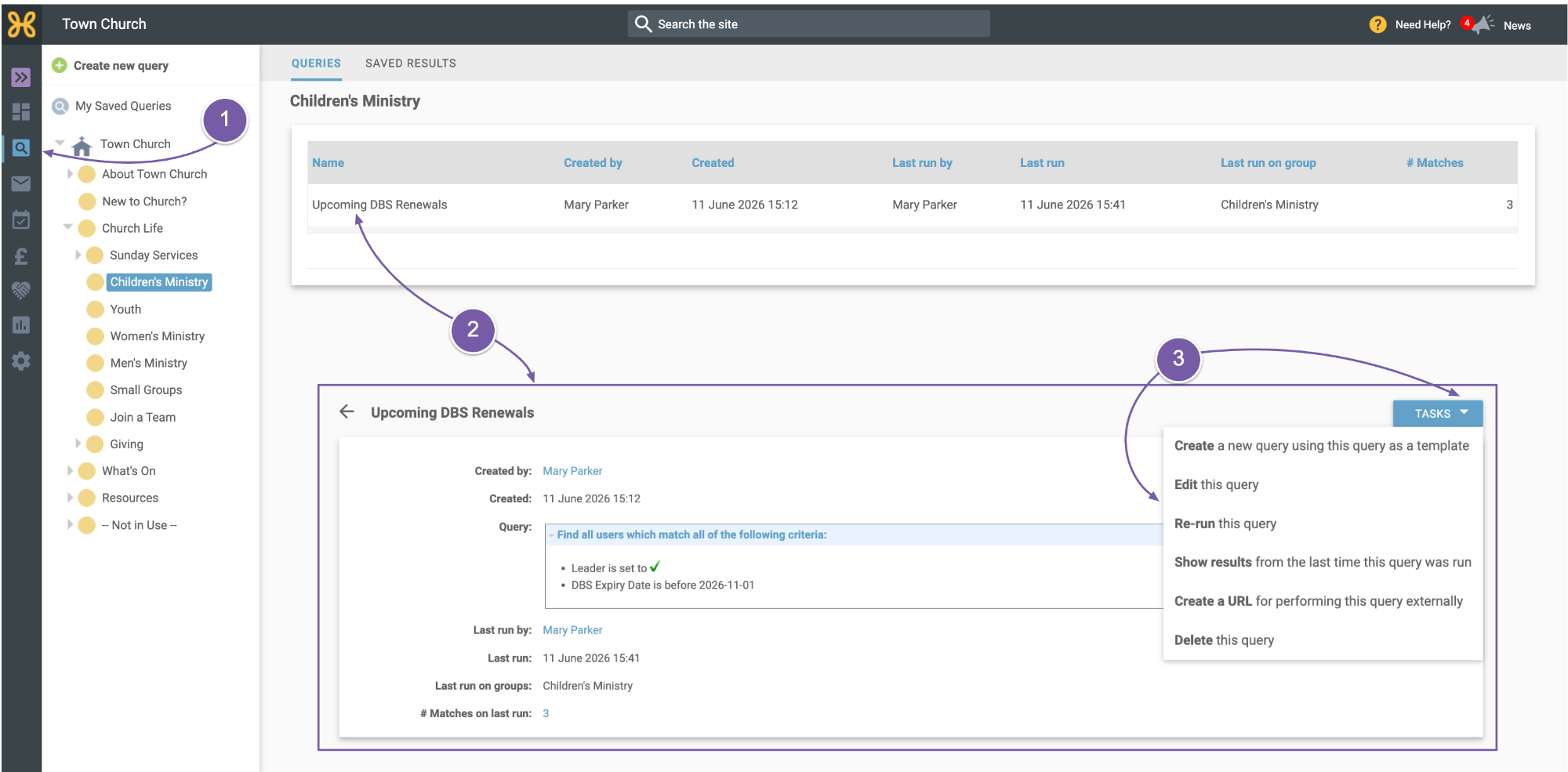The width and height of the screenshot is (1568, 772).
Task: Open the search queries module icon
Action: pyautogui.click(x=21, y=147)
